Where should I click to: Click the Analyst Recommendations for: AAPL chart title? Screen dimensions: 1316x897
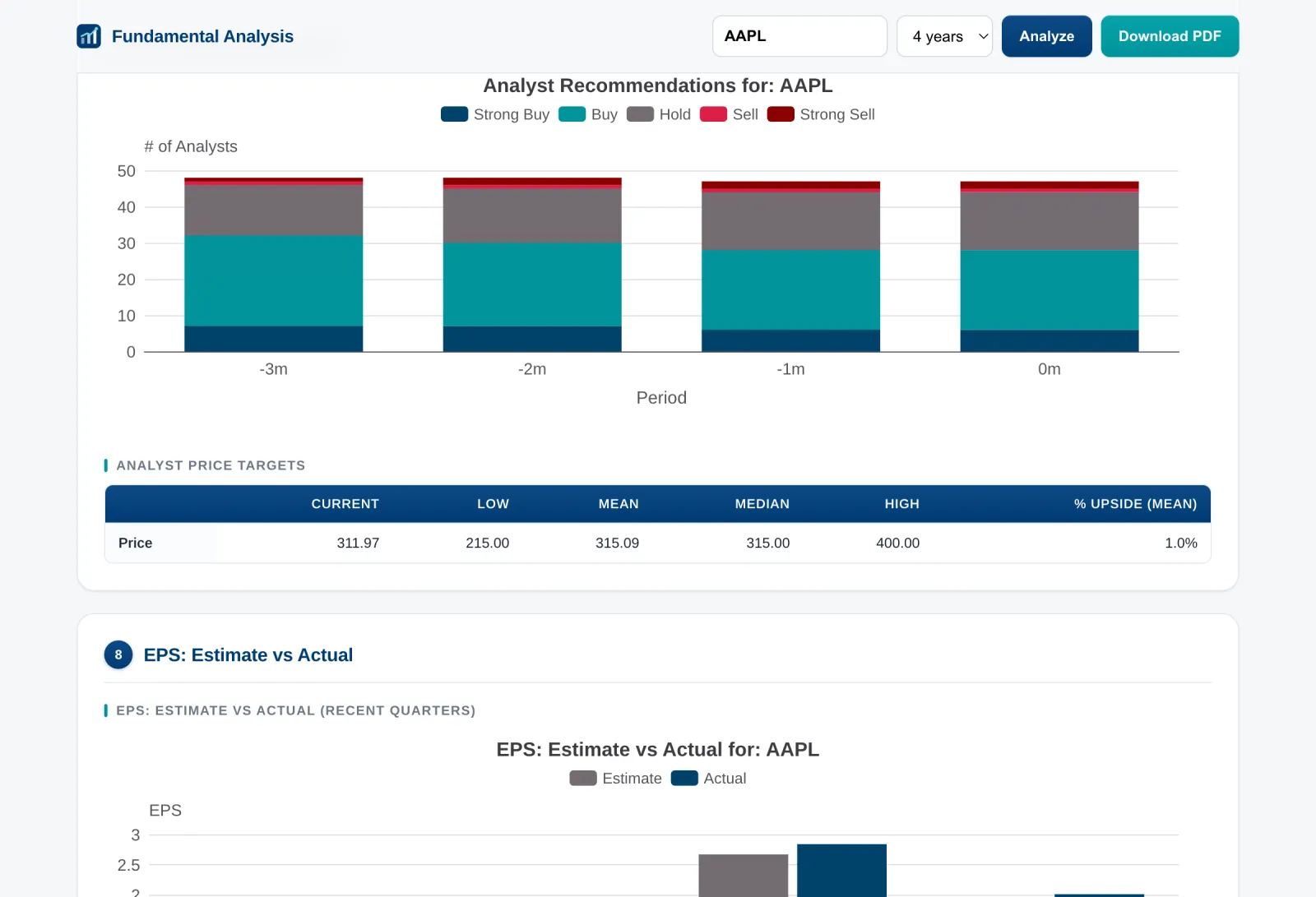click(x=658, y=86)
